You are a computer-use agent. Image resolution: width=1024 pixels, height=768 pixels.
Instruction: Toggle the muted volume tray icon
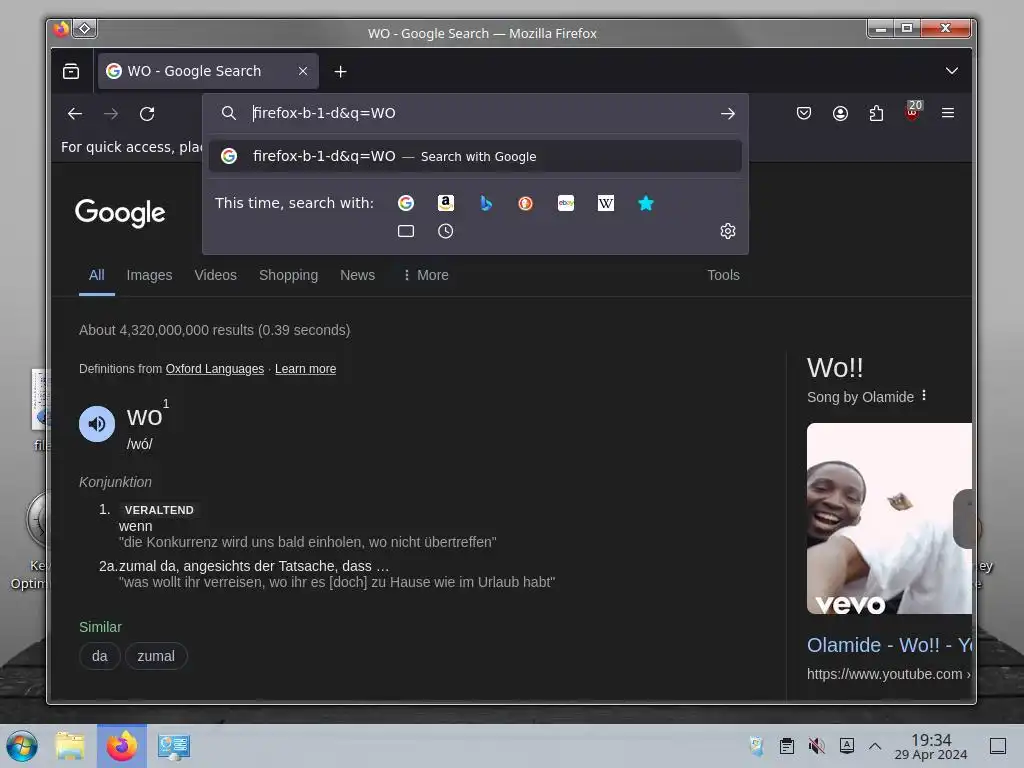pyautogui.click(x=816, y=746)
